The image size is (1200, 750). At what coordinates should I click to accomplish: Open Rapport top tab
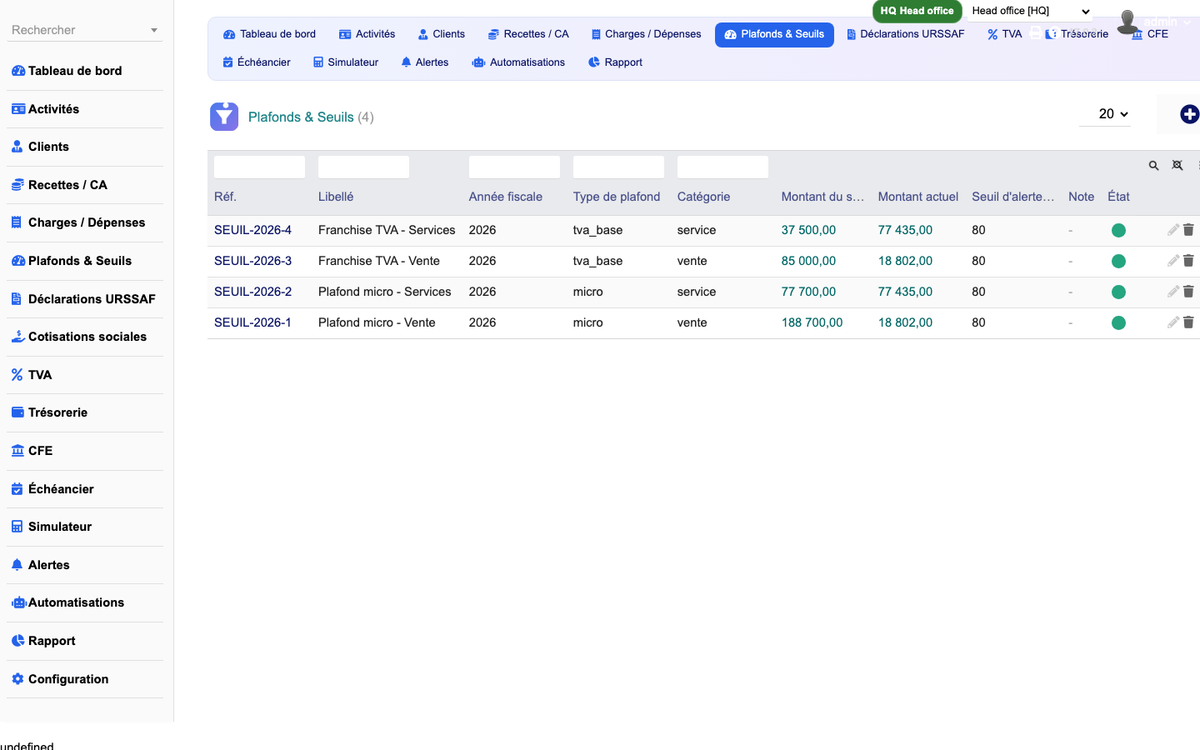[615, 62]
